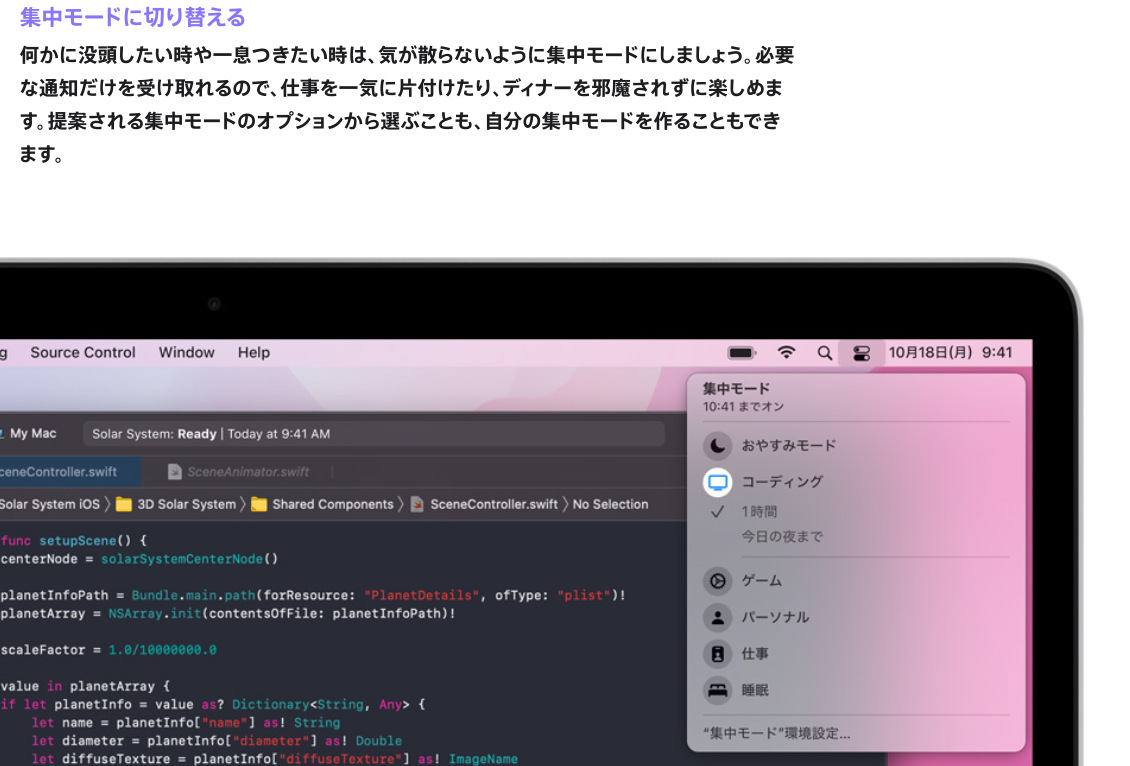Click the planetInfo["diameter"] code line
Image resolution: width=1130 pixels, height=766 pixels.
coord(217,741)
